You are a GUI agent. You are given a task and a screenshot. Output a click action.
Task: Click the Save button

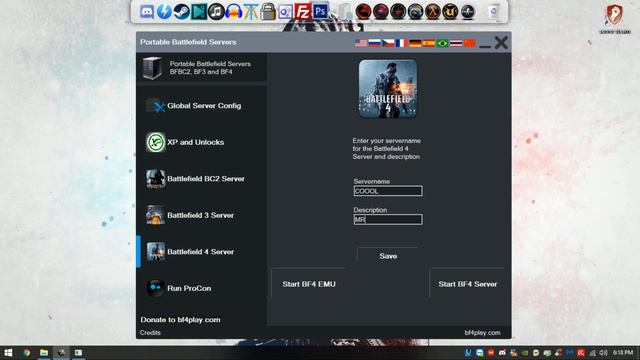click(388, 256)
